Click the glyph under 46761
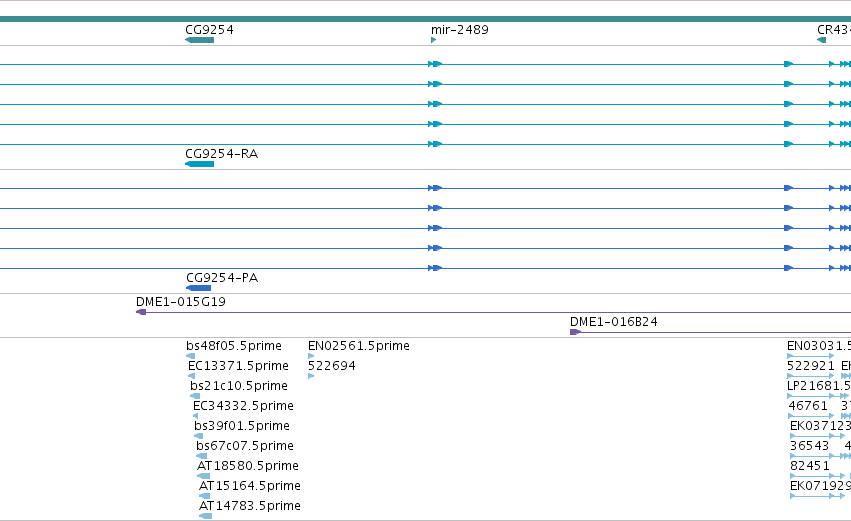The image size is (851, 521). pos(811,416)
